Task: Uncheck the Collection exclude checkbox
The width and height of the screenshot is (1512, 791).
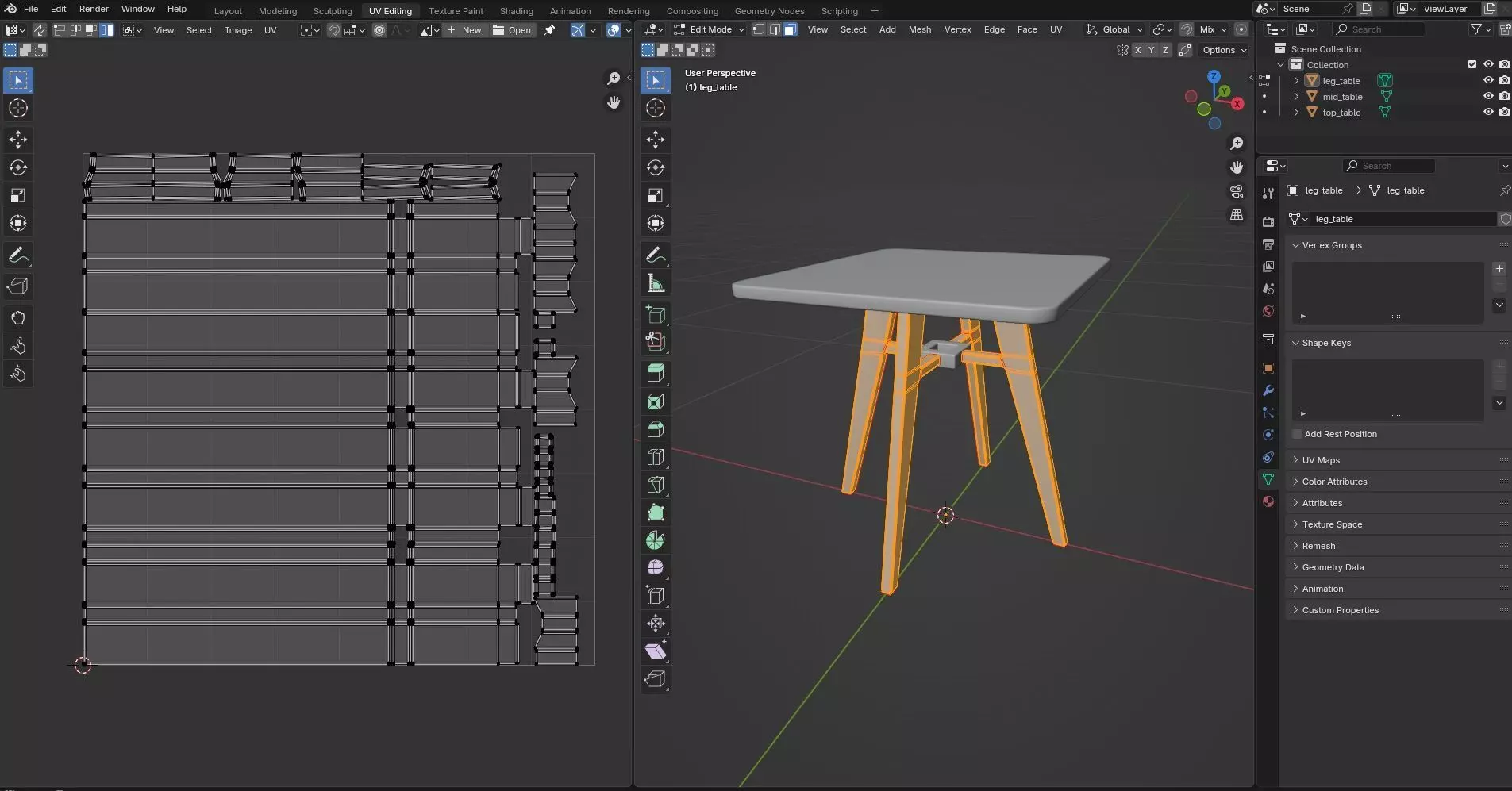Action: click(x=1472, y=64)
